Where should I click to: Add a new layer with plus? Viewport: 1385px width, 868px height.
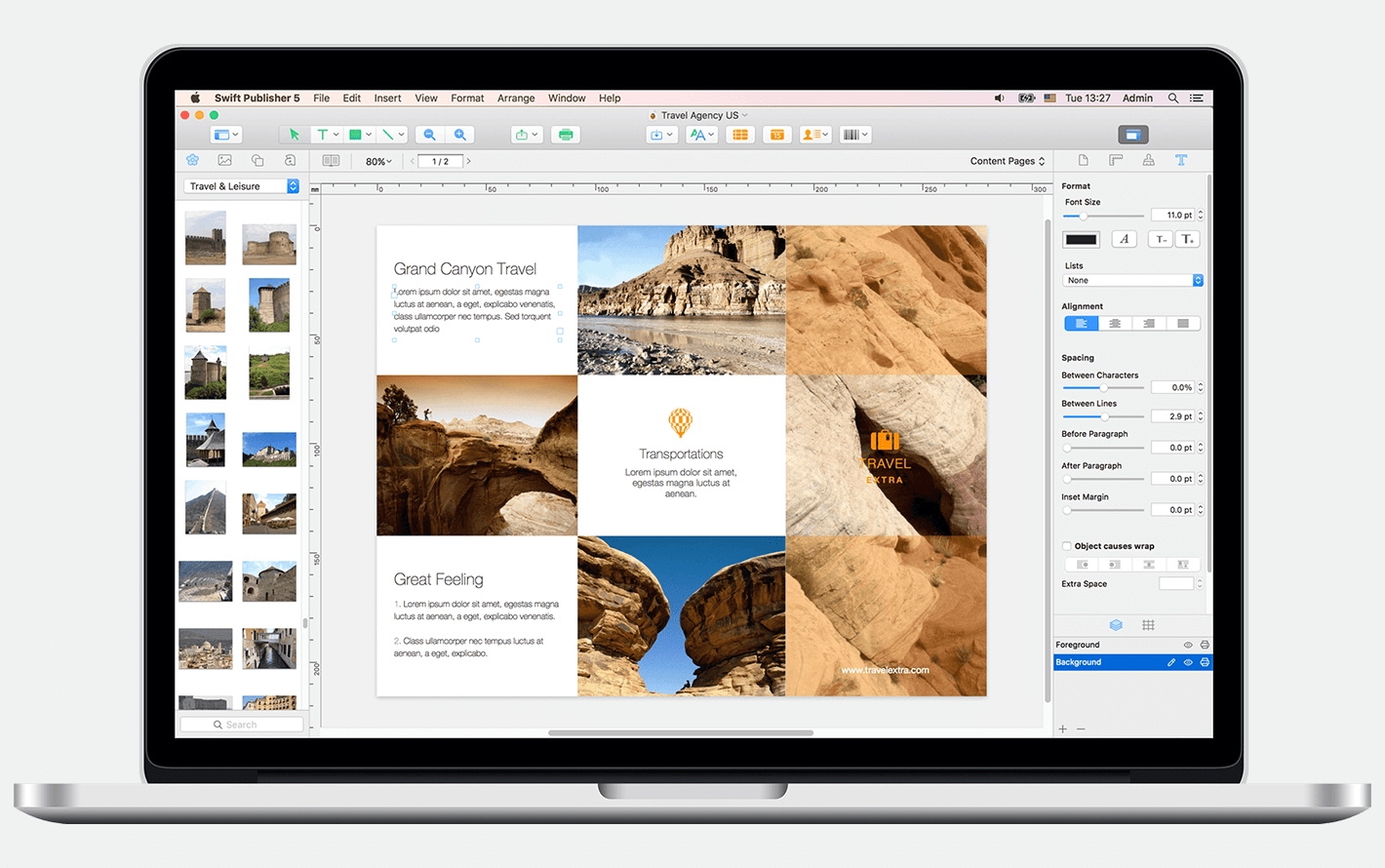point(1063,729)
